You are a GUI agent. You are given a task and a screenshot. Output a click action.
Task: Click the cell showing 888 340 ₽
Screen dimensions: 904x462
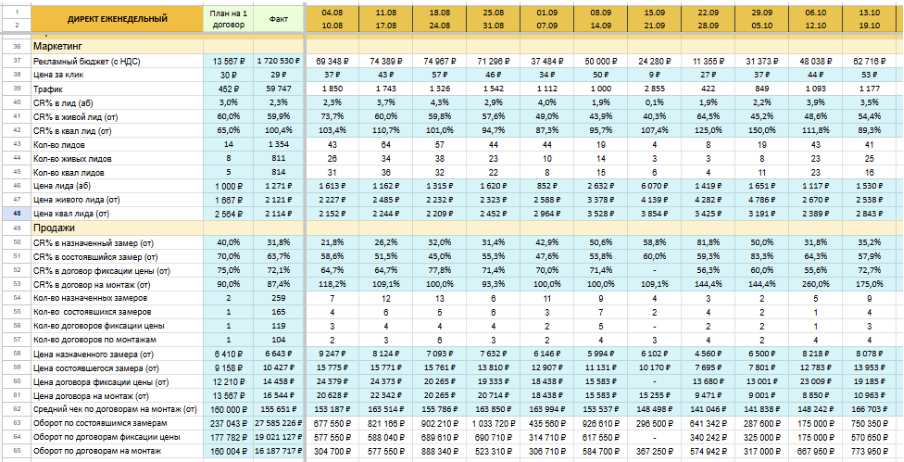440,451
